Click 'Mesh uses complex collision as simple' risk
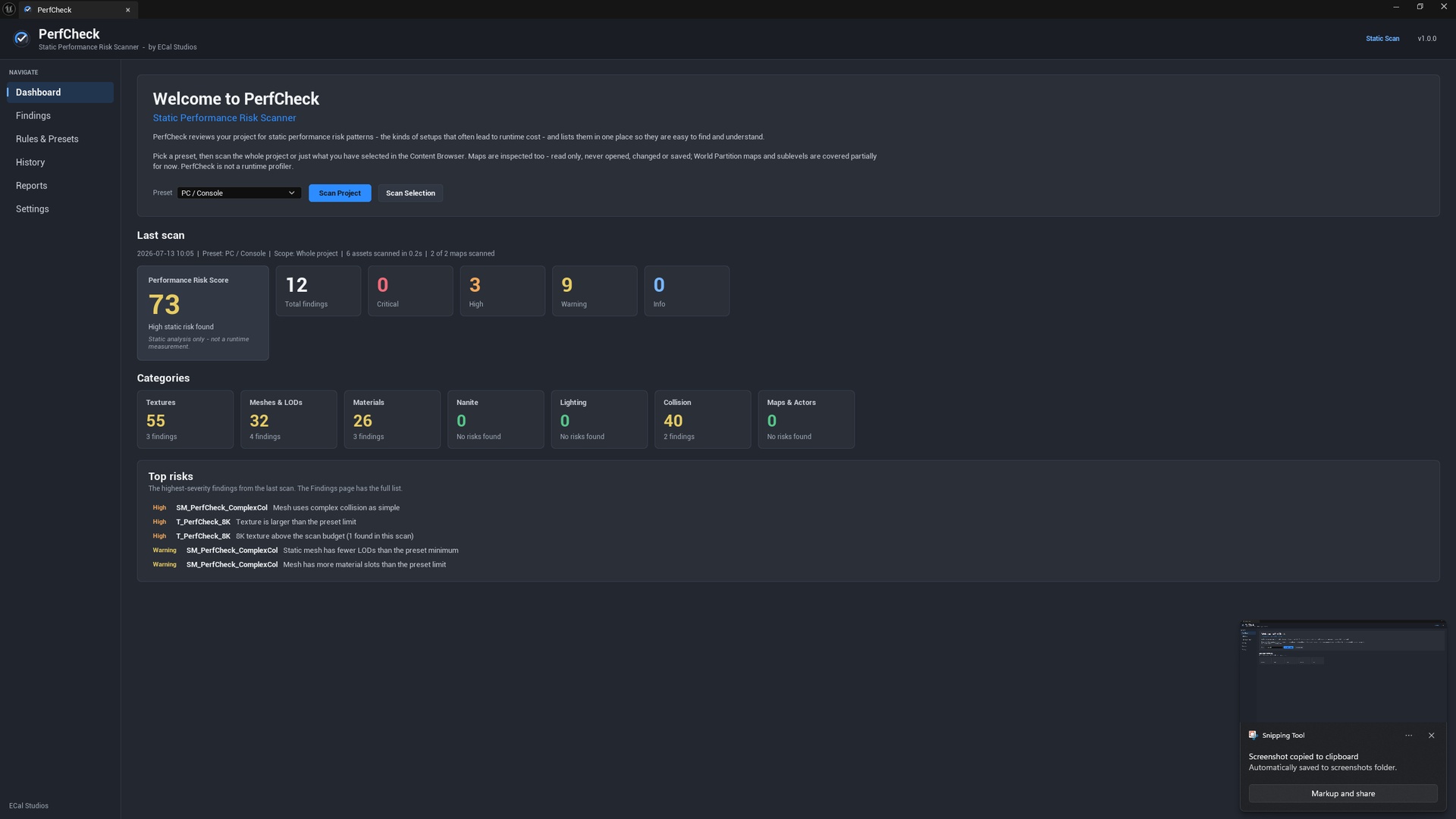This screenshot has height=819, width=1456. pos(336,508)
